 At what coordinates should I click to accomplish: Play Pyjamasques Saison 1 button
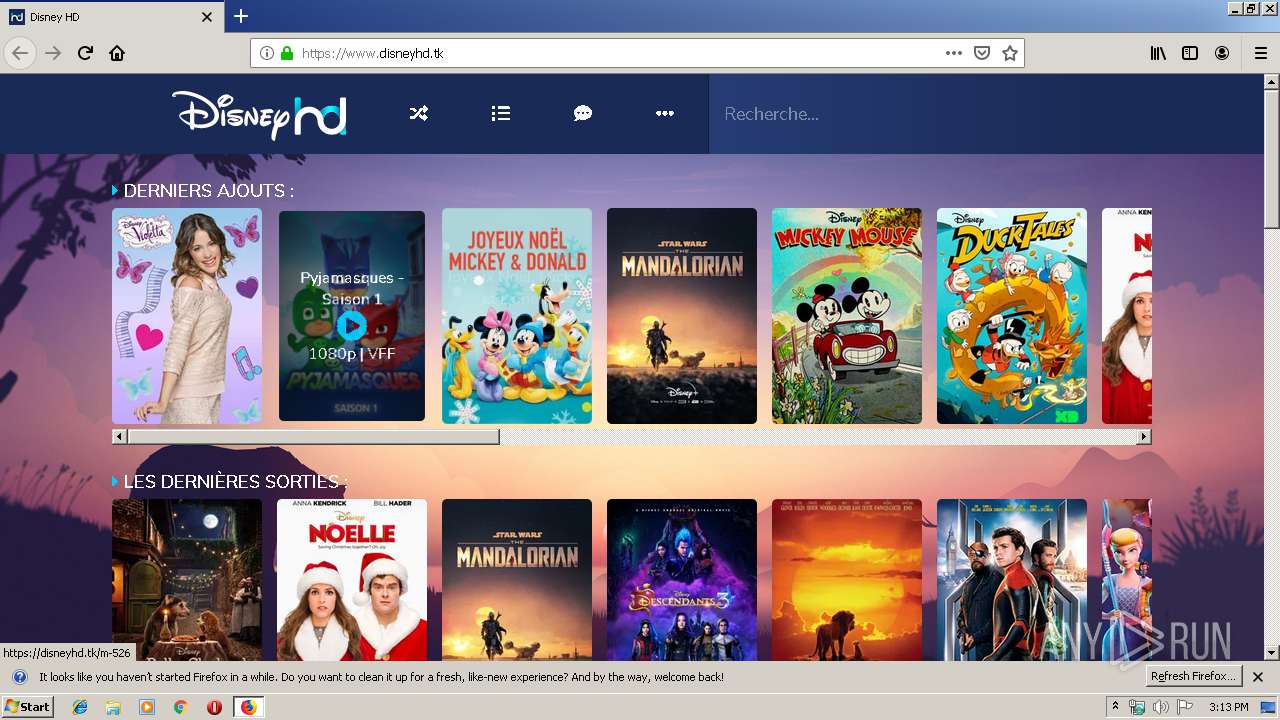tap(351, 325)
